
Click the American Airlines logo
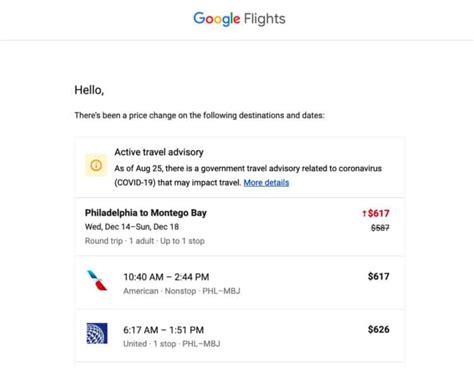click(97, 280)
